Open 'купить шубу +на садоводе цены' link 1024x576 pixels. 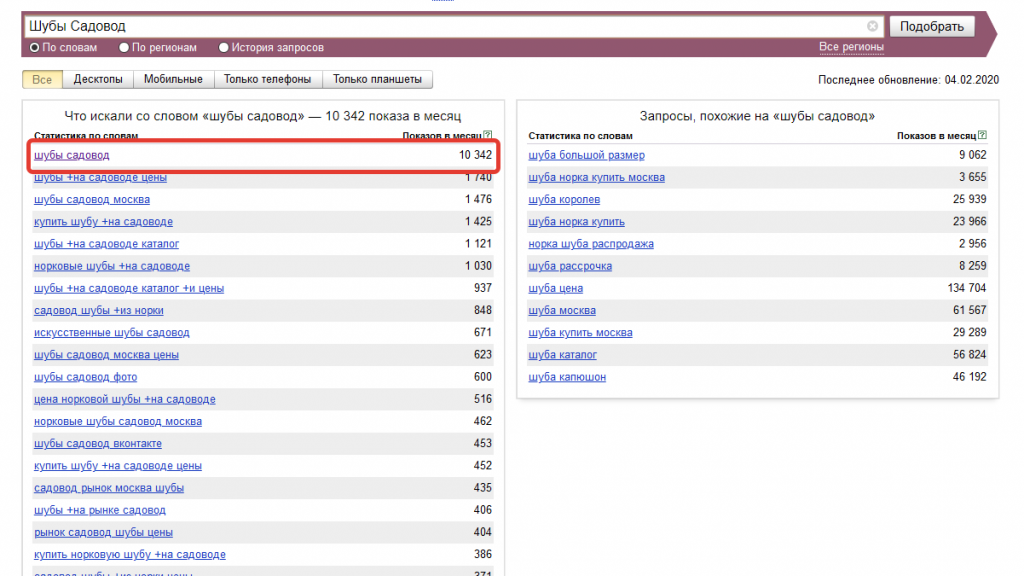pyautogui.click(x=118, y=466)
